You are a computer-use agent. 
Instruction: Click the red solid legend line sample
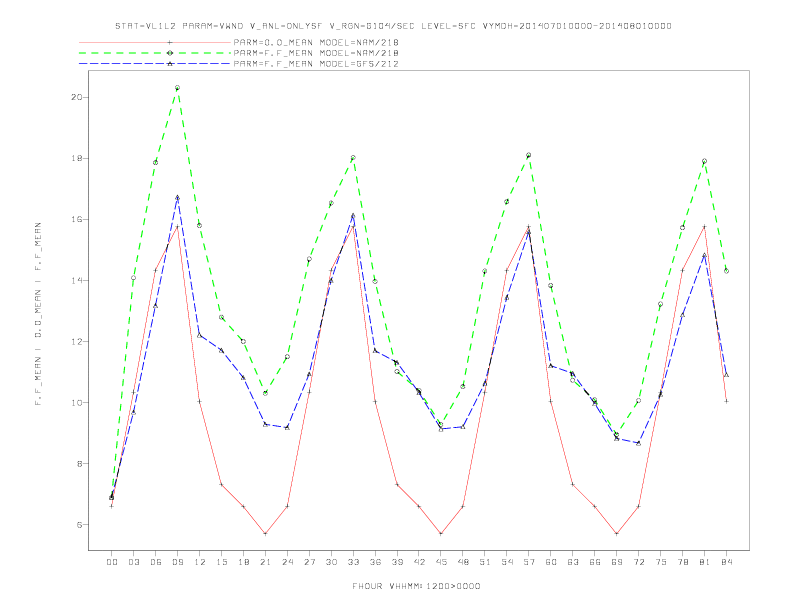[155, 42]
